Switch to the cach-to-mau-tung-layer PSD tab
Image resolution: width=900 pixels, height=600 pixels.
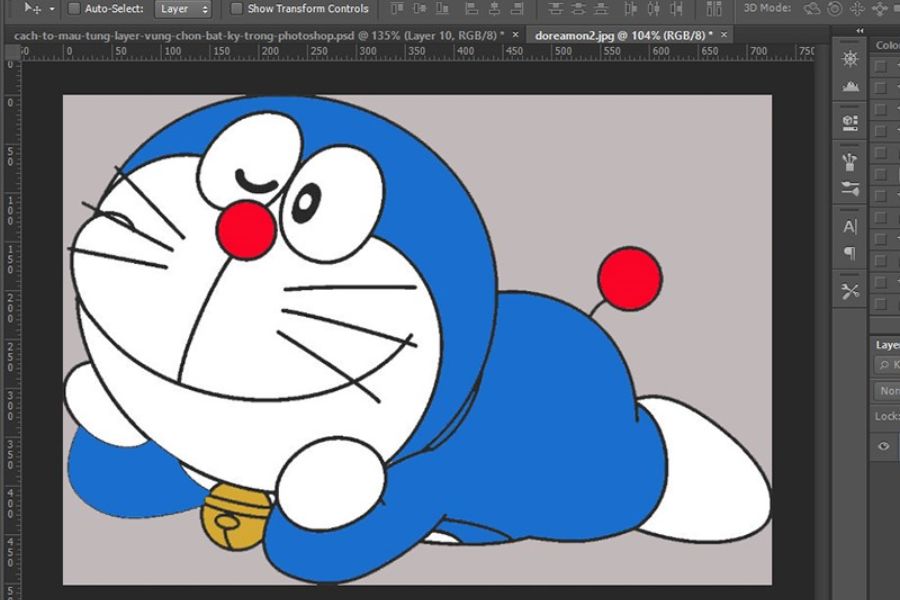point(259,36)
